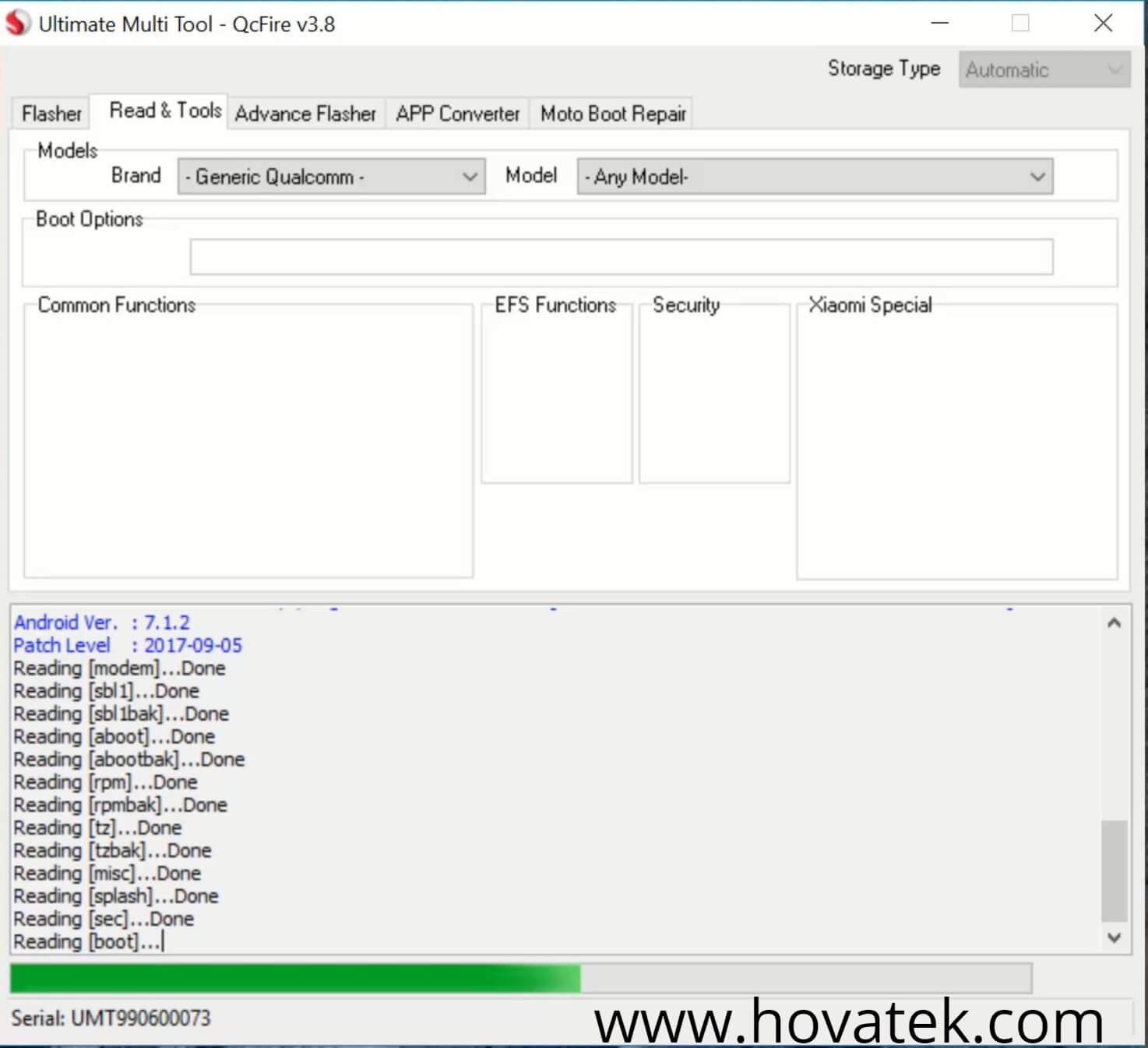Select the Reading [misc]...Done log line
This screenshot has width=1148, height=1048.
point(107,873)
